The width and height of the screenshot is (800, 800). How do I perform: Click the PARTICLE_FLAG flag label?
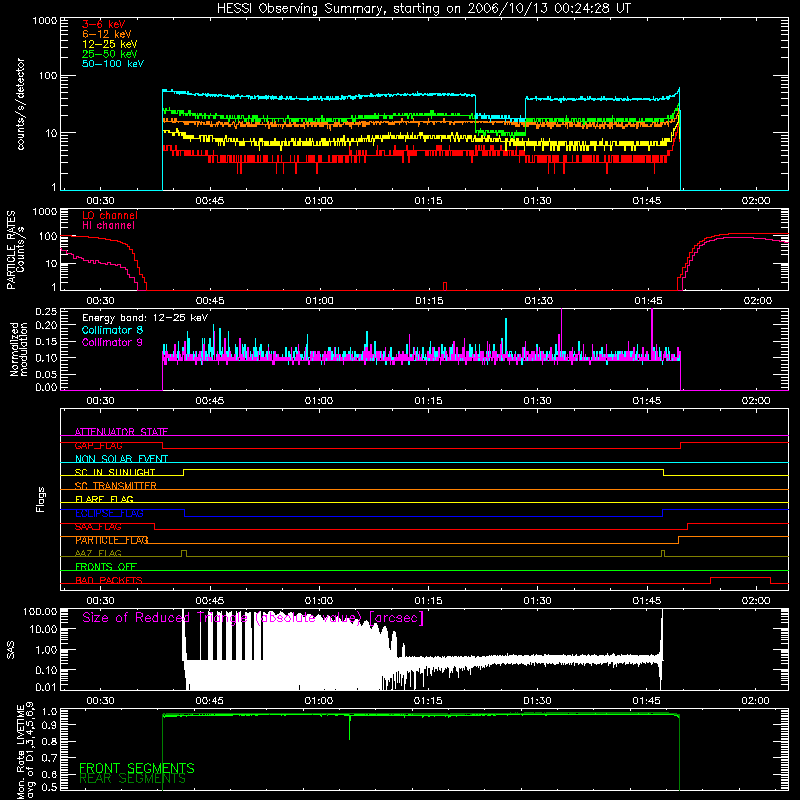(x=112, y=540)
